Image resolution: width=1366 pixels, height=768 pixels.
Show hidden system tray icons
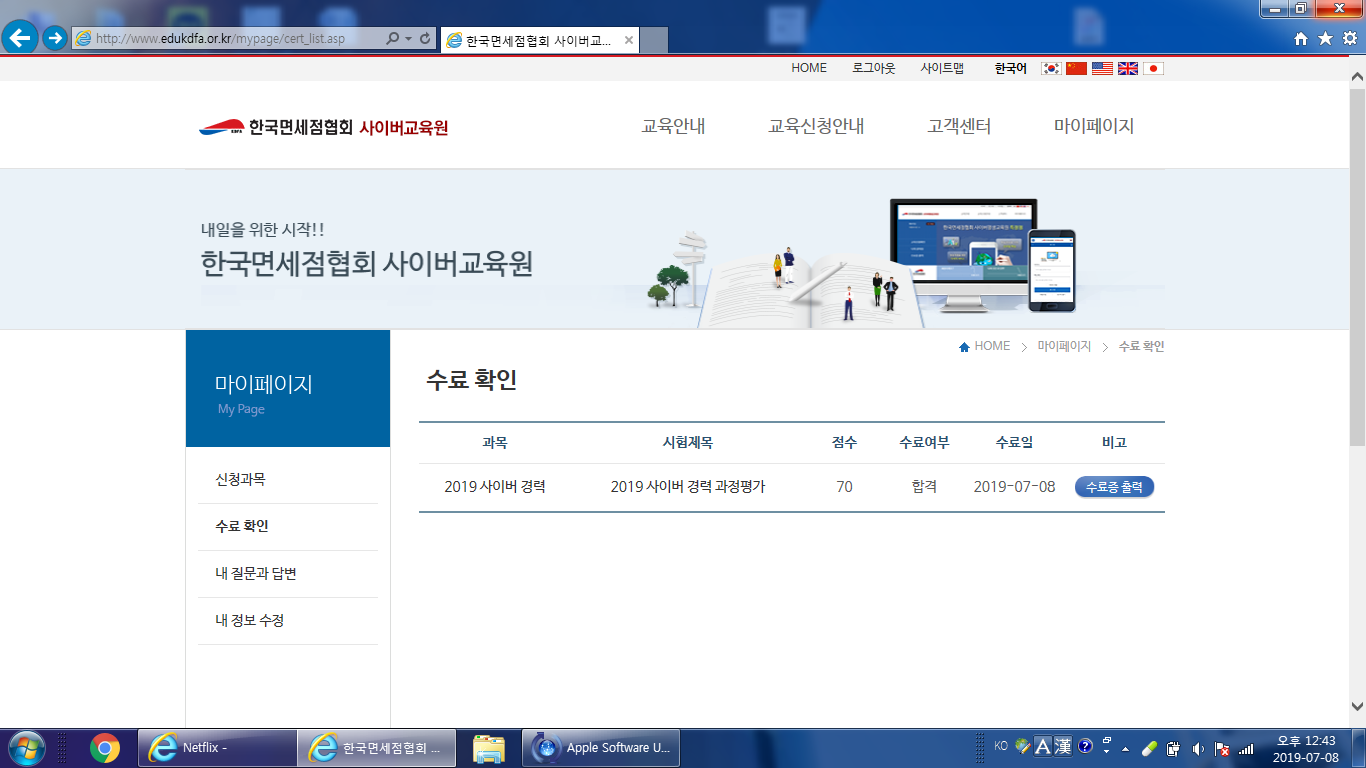[x=1126, y=748]
